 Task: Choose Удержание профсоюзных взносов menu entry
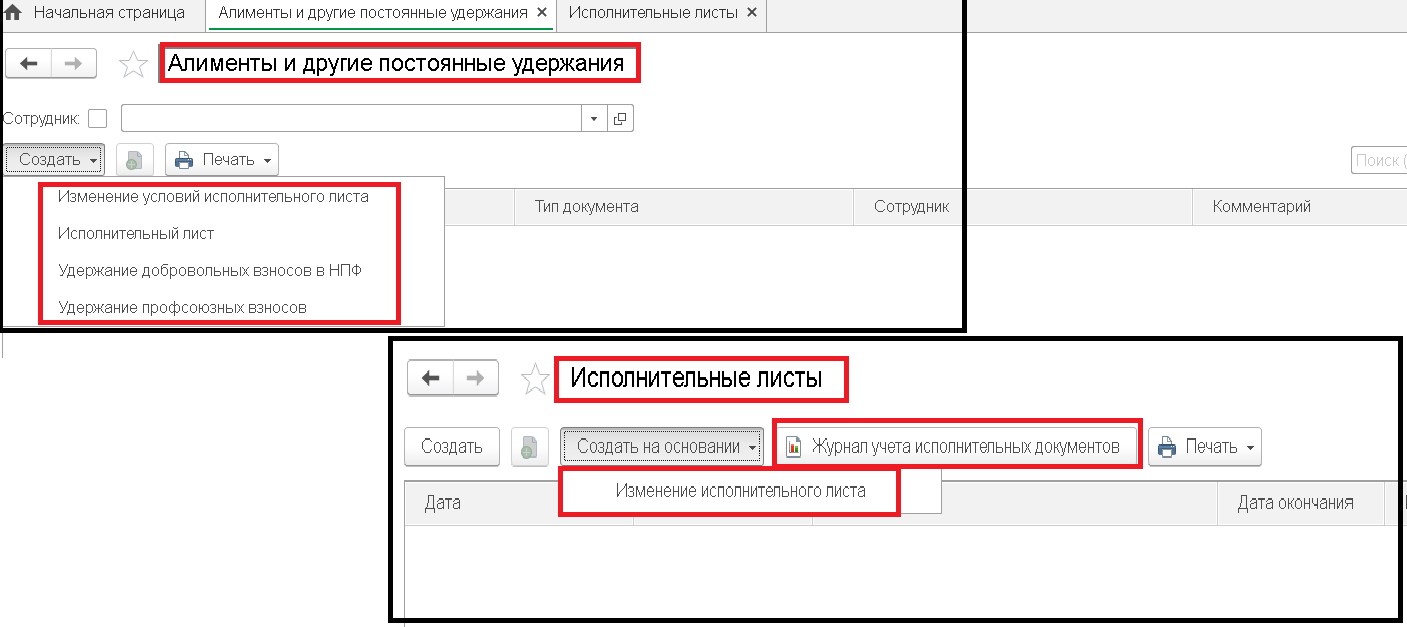[182, 307]
